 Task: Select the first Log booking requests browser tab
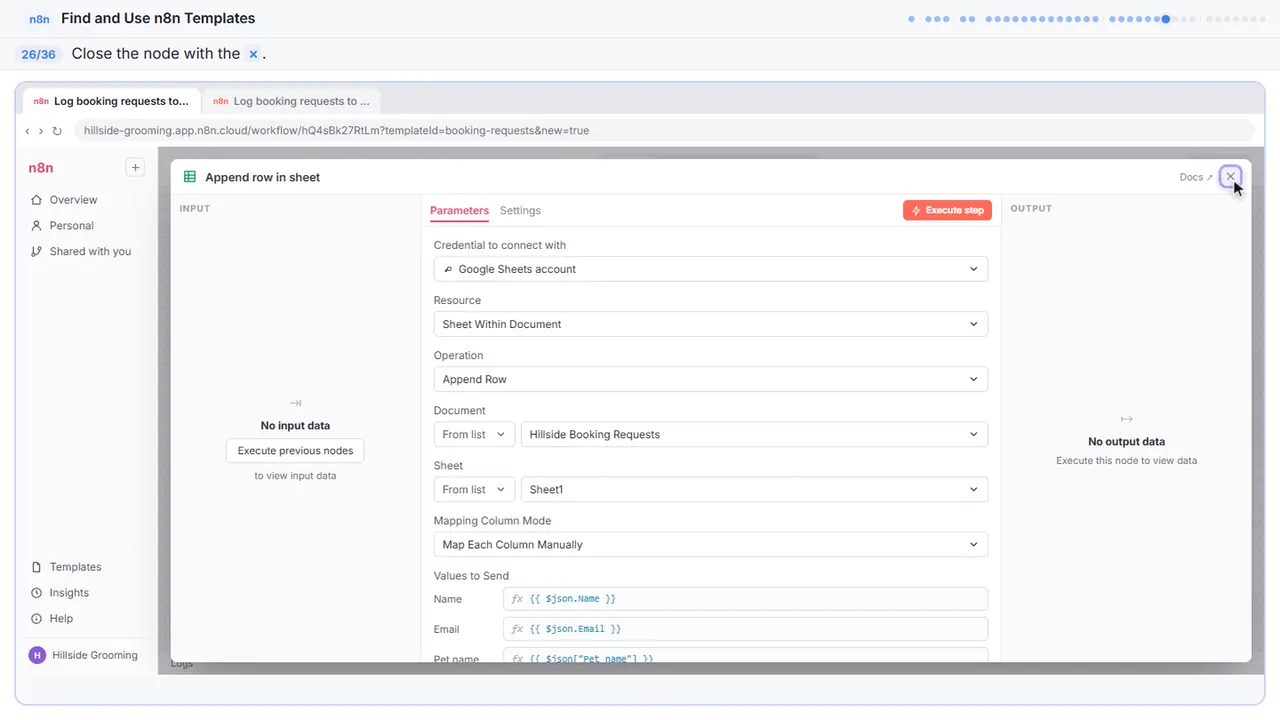point(111,101)
